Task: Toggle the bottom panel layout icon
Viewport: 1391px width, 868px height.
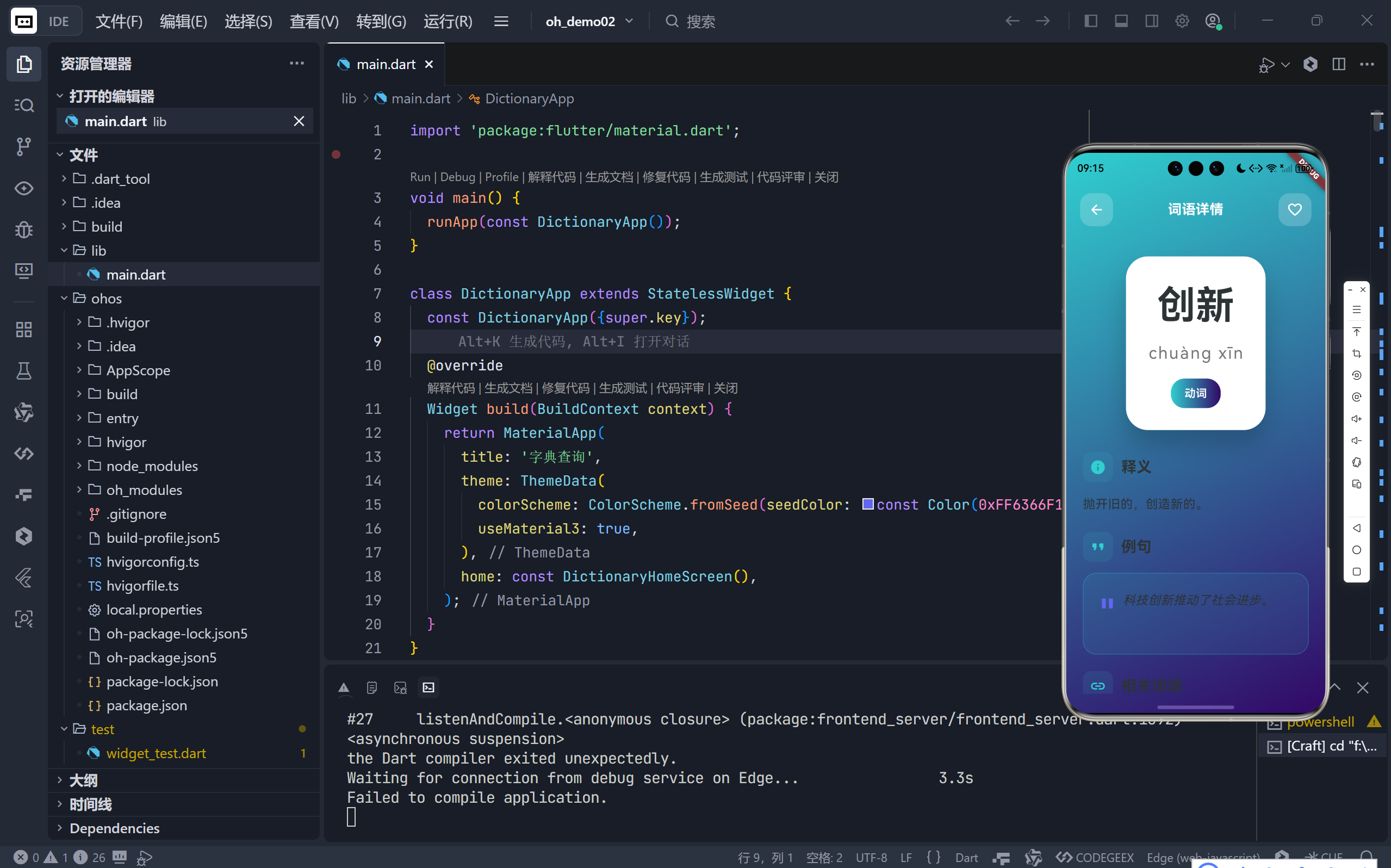Action: [1121, 21]
